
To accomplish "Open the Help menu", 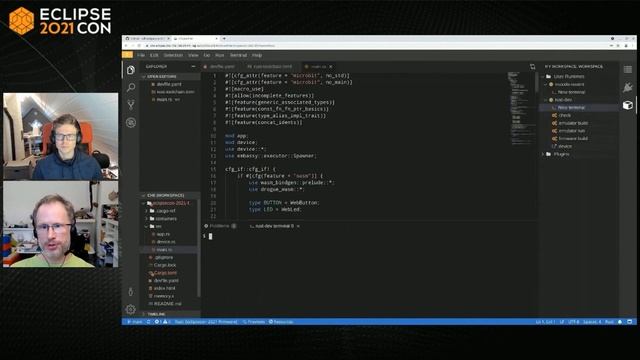I will (257, 55).
